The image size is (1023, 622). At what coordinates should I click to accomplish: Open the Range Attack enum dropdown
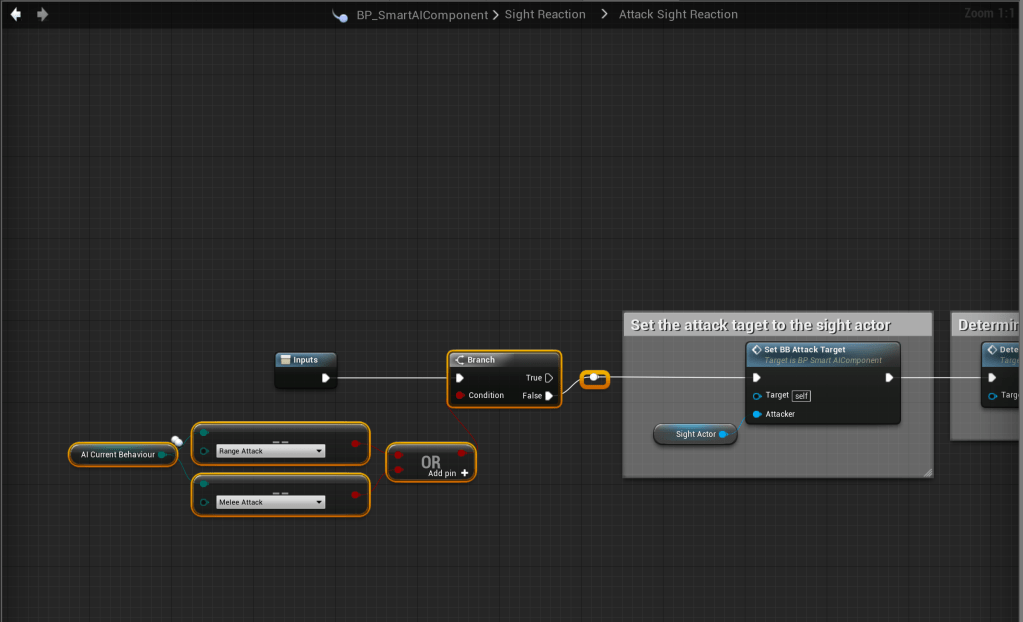click(270, 451)
